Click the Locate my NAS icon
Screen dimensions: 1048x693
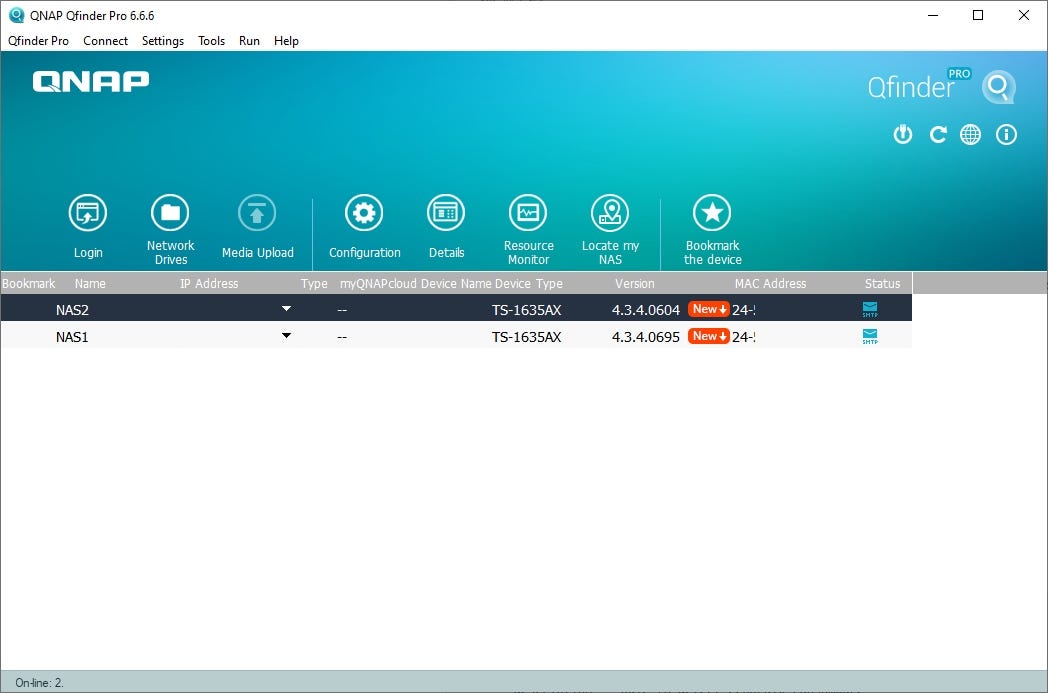[610, 213]
